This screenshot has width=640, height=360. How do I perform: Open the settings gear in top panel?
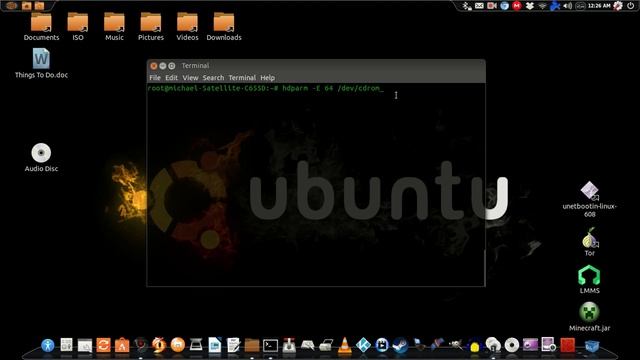tap(618, 6)
